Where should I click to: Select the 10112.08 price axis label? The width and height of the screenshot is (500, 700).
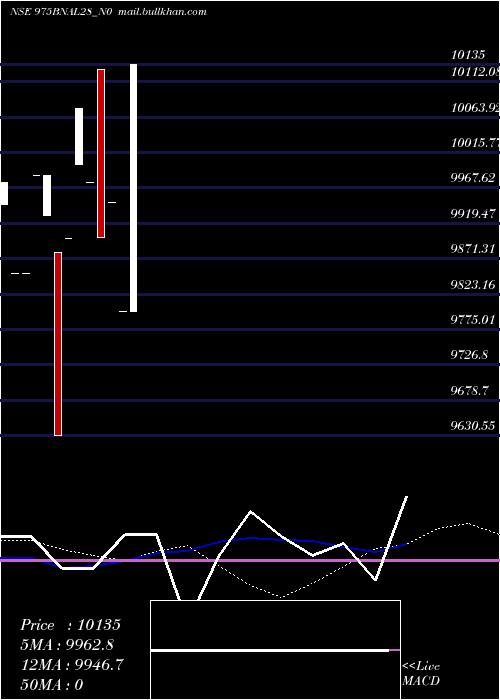click(x=475, y=71)
